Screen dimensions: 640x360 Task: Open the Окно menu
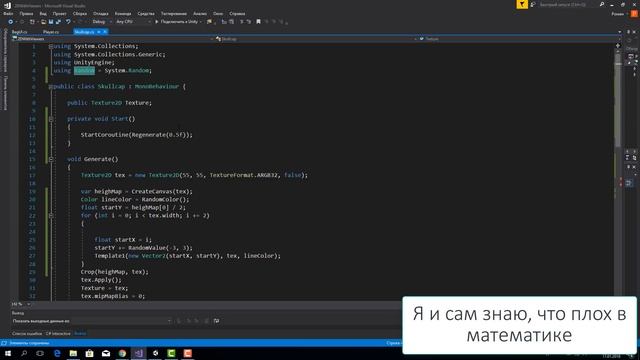point(218,13)
